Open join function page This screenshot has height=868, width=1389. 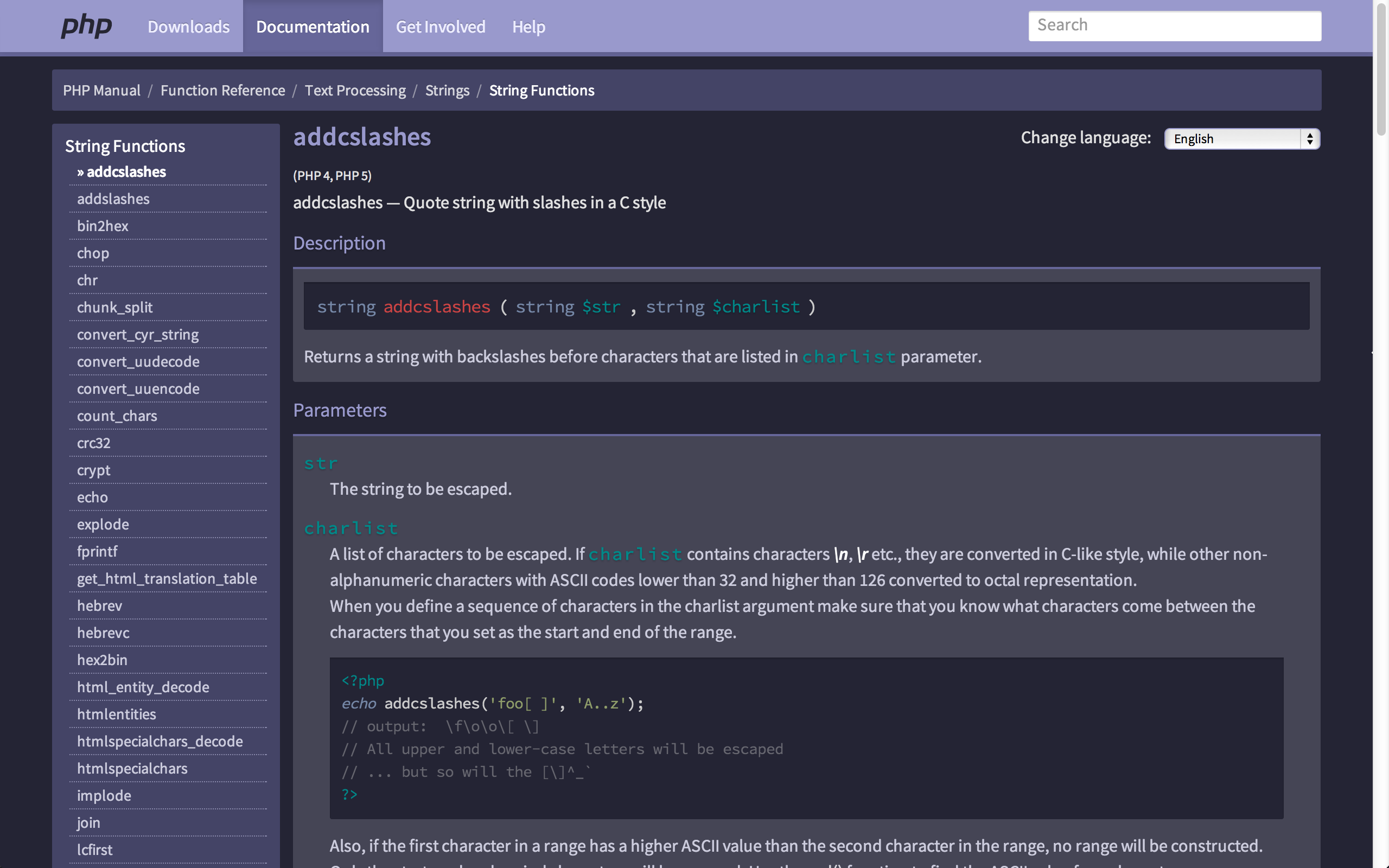(88, 822)
